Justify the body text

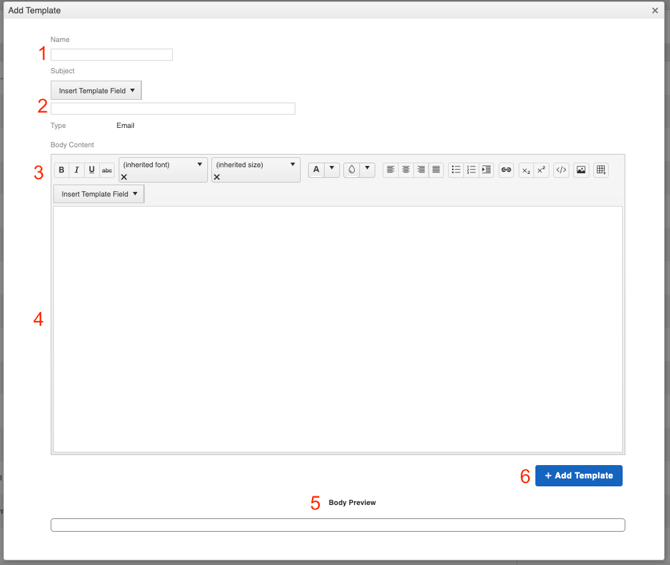click(436, 170)
